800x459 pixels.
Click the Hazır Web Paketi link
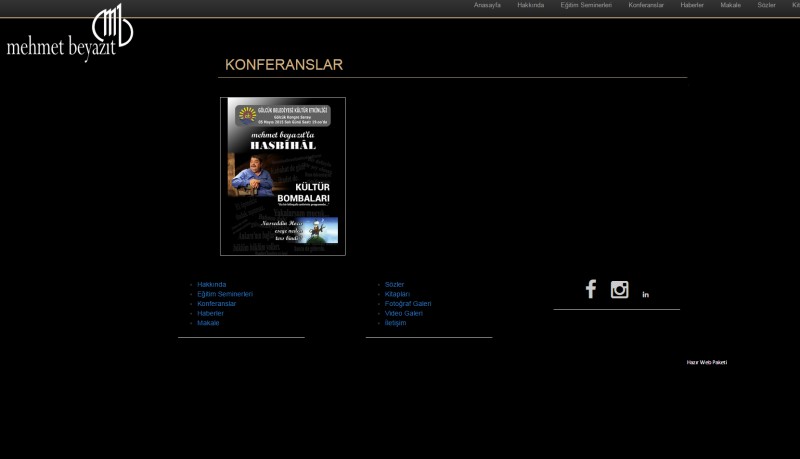click(707, 363)
